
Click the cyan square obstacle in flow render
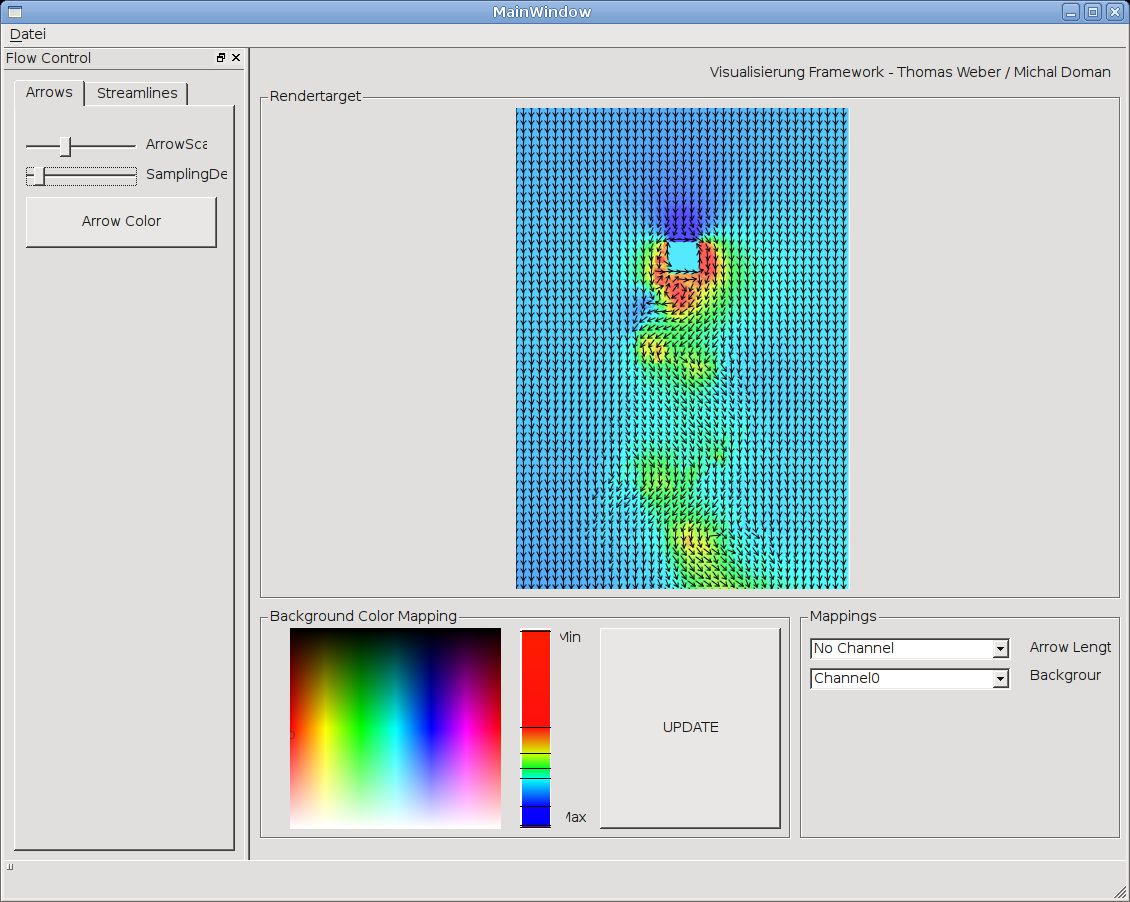683,256
